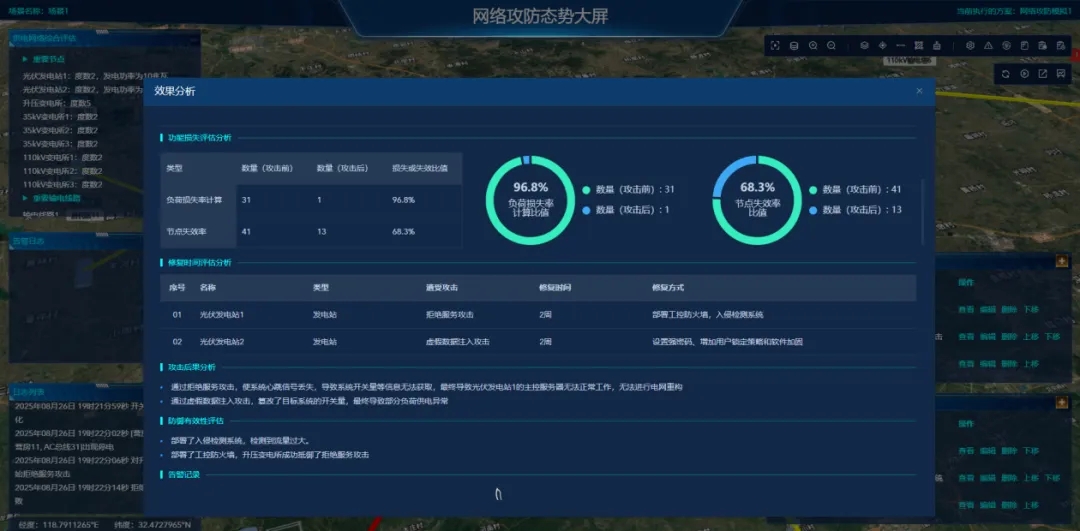1080x531 pixels.
Task: Click the 告警状态 panel header
Action: (29, 241)
